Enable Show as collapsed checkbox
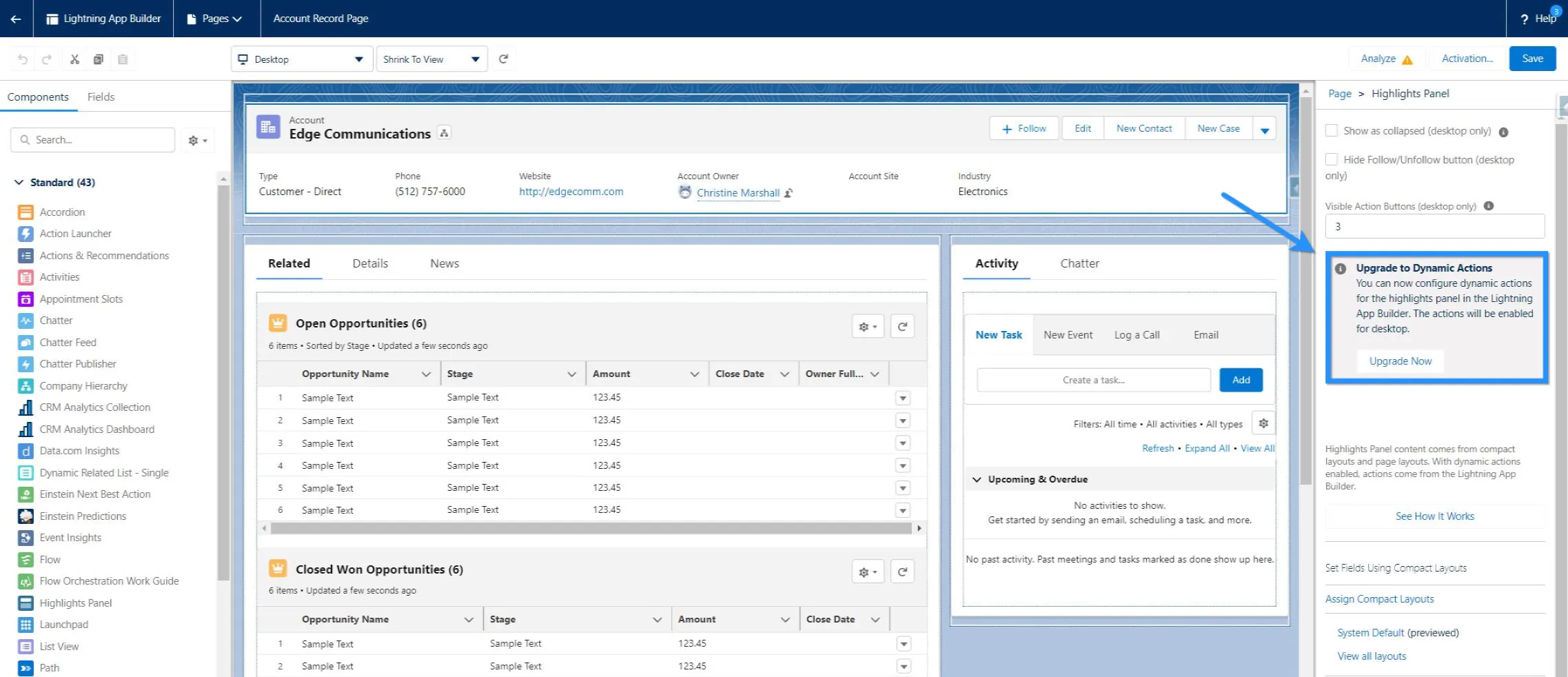The width and height of the screenshot is (1568, 677). pos(1332,131)
